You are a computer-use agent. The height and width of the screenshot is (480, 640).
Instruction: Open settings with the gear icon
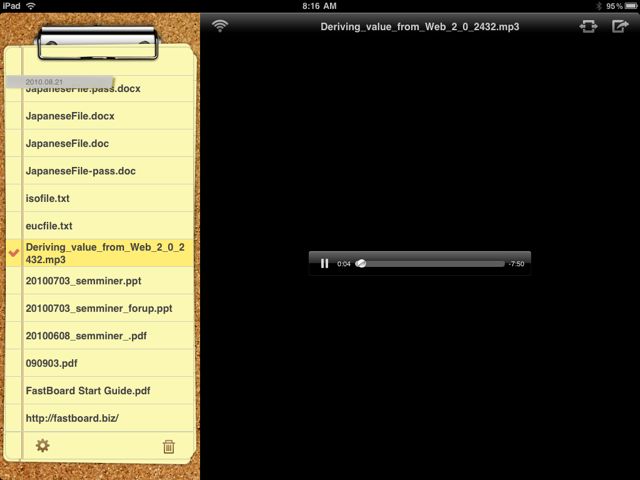click(x=42, y=445)
